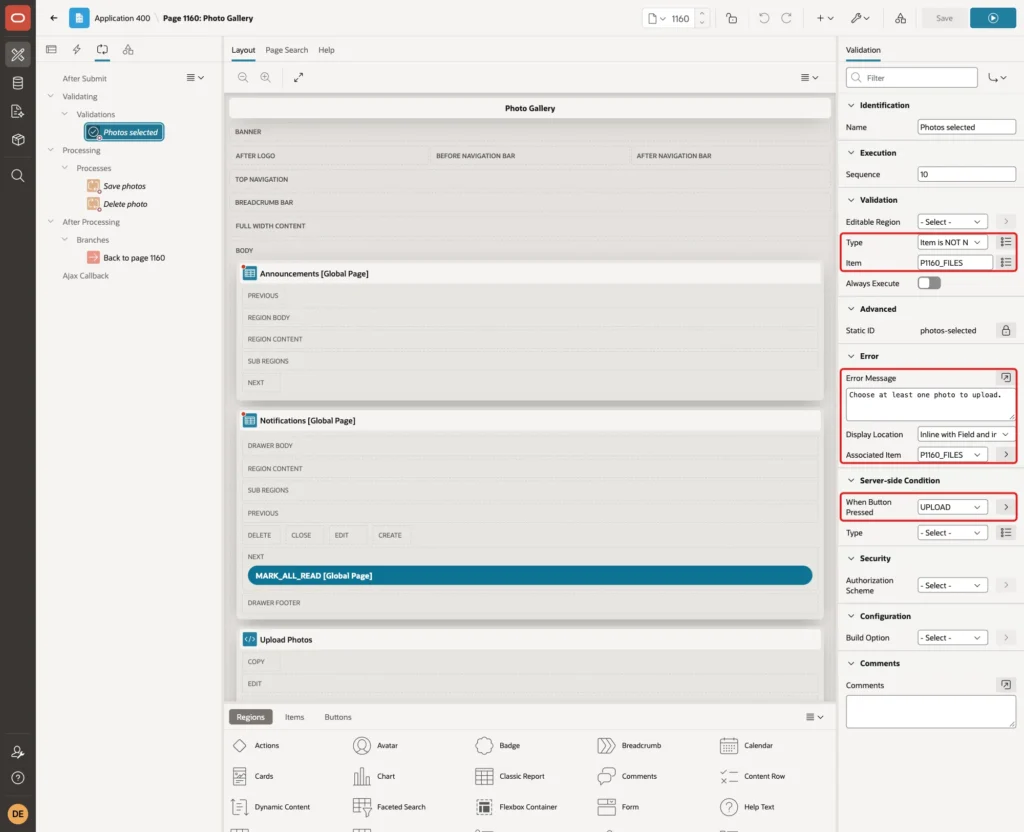
Task: Undo the last change
Action: point(763,18)
